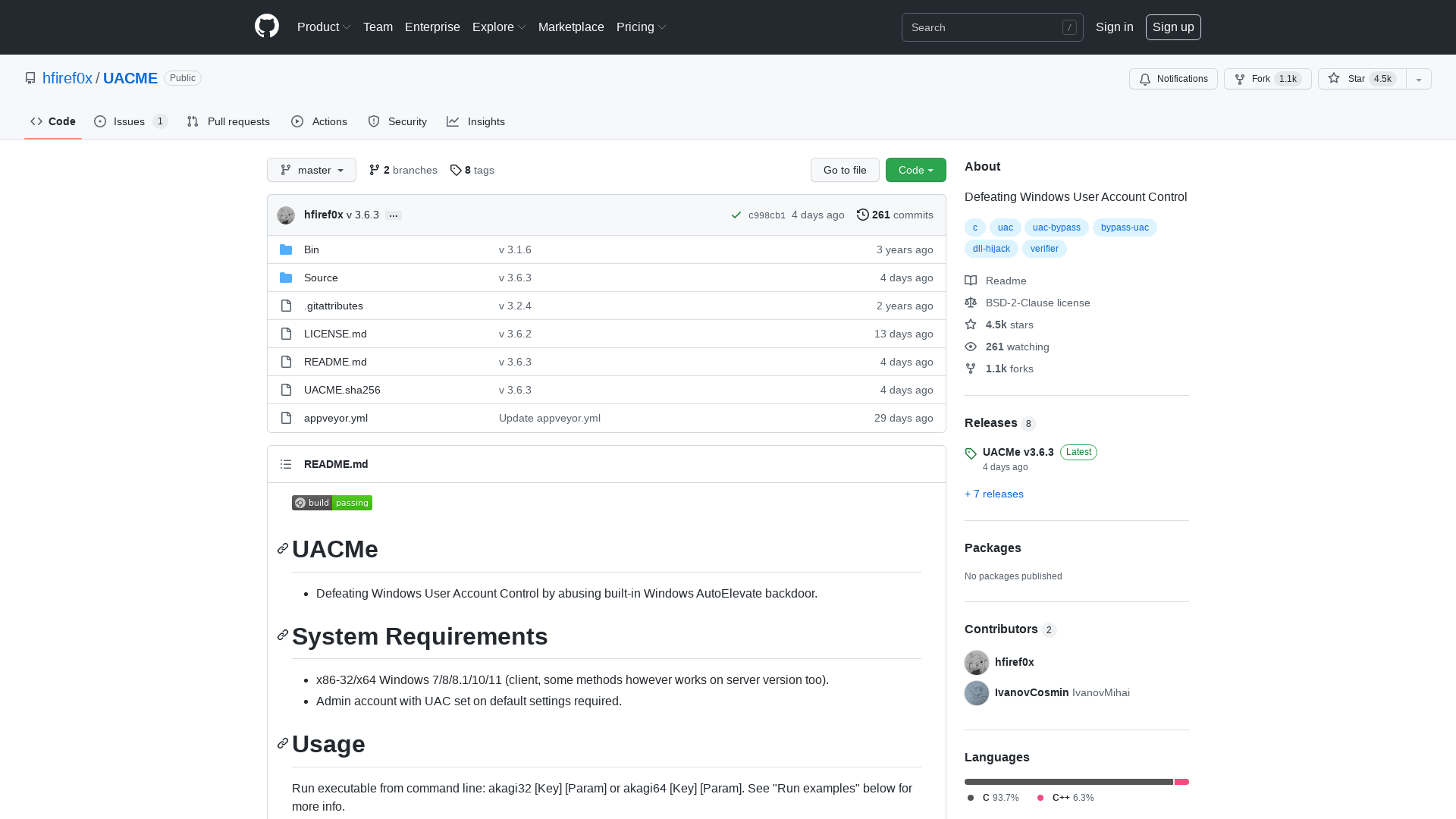Click the anchor icon beside System Requirements

pyautogui.click(x=283, y=635)
